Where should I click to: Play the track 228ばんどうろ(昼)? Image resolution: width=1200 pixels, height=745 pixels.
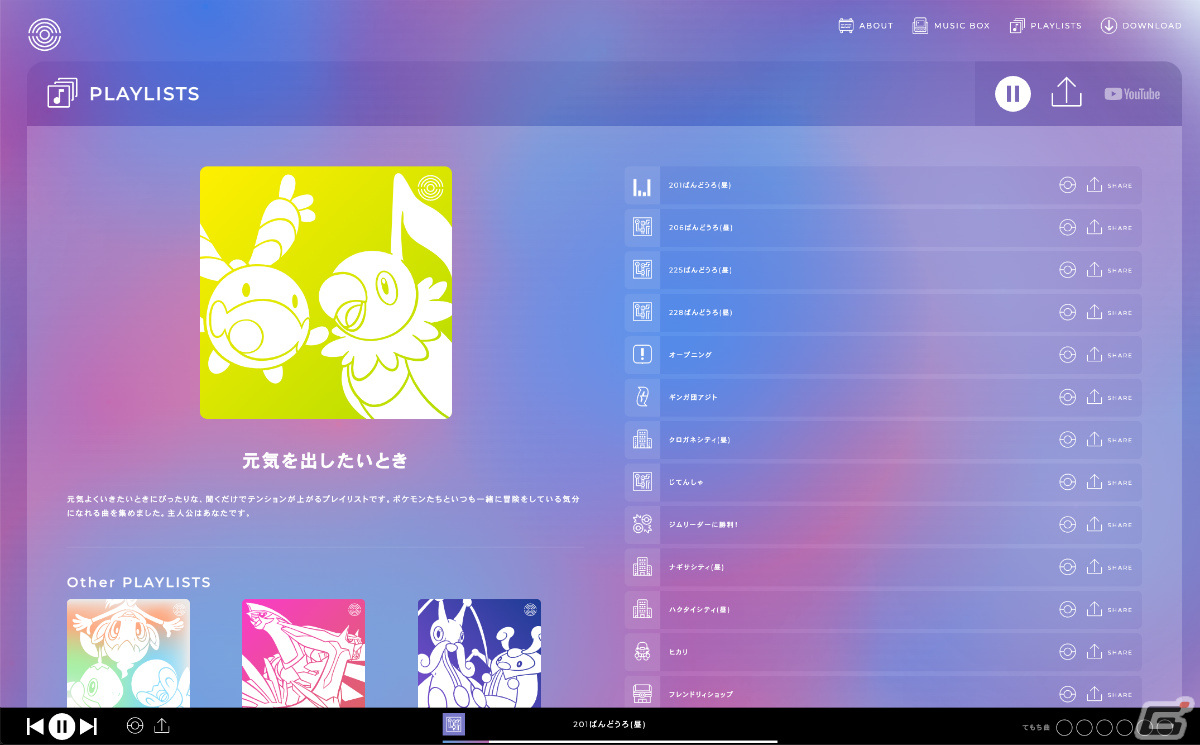coord(883,313)
